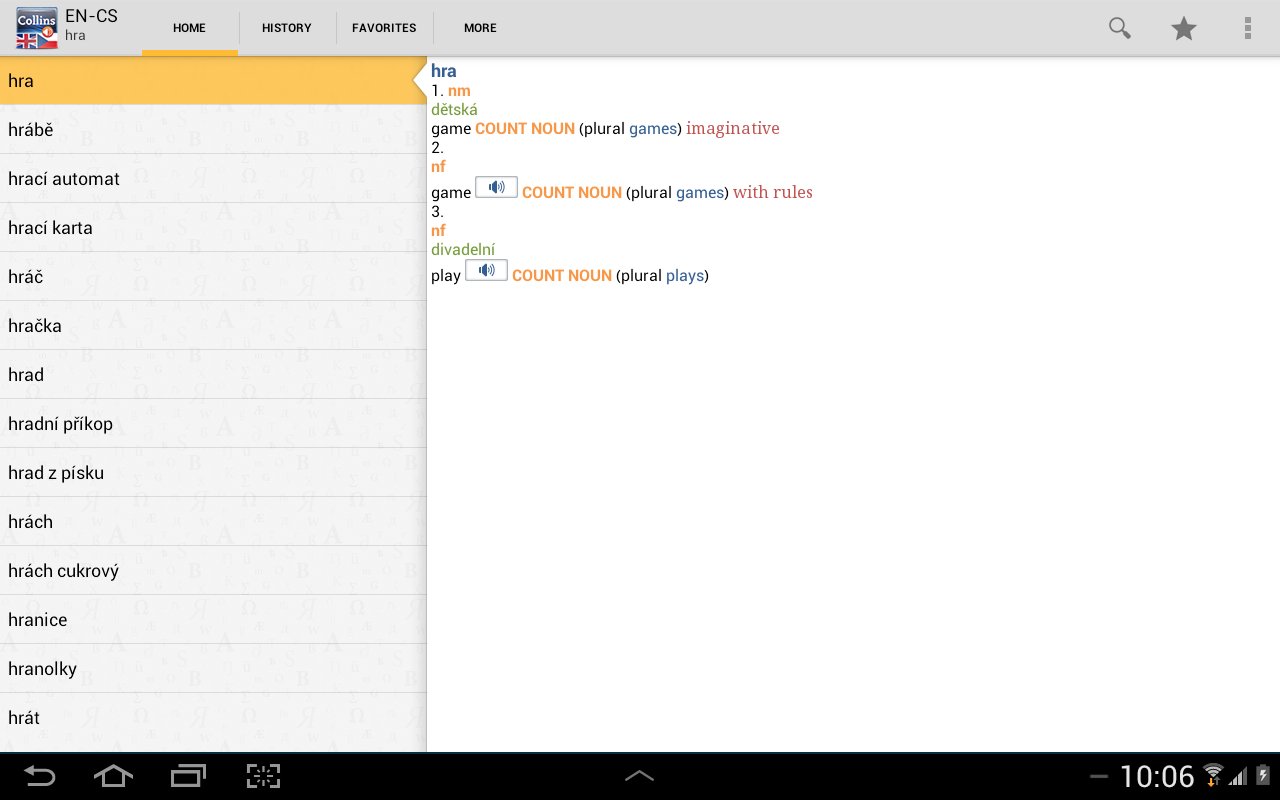Tap the phrase 'with rules'
This screenshot has width=1280, height=800.
coord(773,192)
